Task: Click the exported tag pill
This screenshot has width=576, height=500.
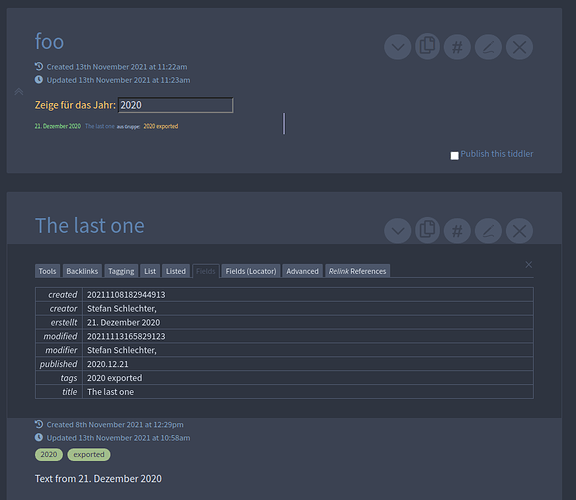Action: [x=89, y=454]
